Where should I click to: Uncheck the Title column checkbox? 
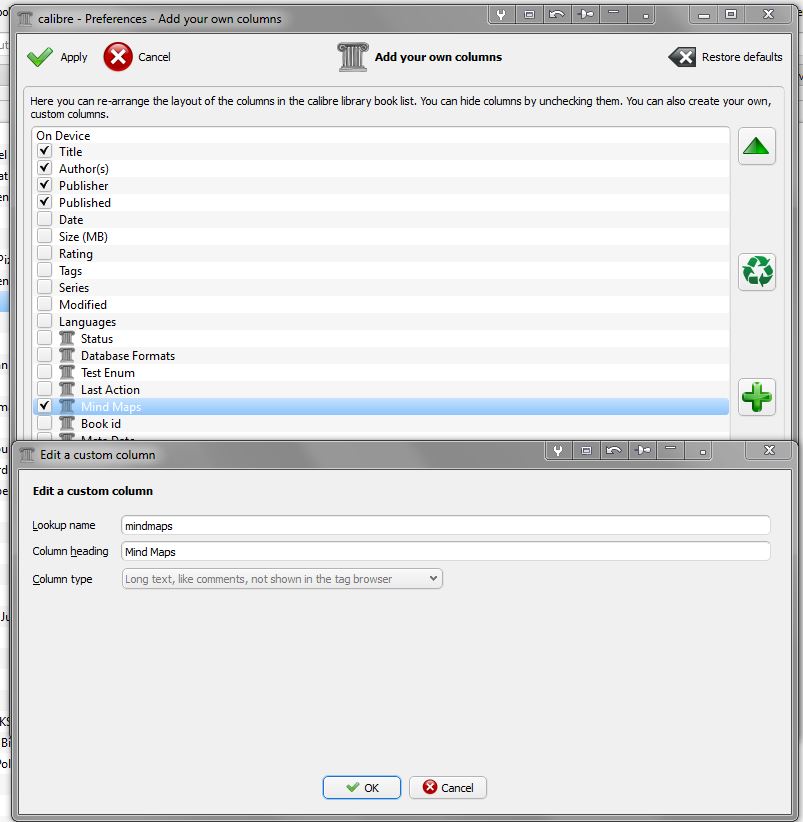45,151
